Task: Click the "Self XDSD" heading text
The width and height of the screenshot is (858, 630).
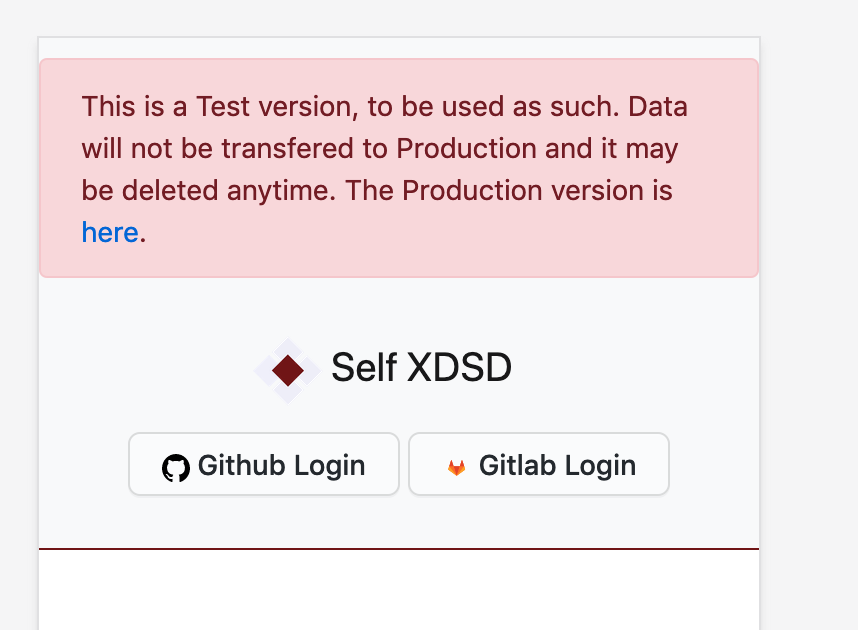Action: [420, 368]
